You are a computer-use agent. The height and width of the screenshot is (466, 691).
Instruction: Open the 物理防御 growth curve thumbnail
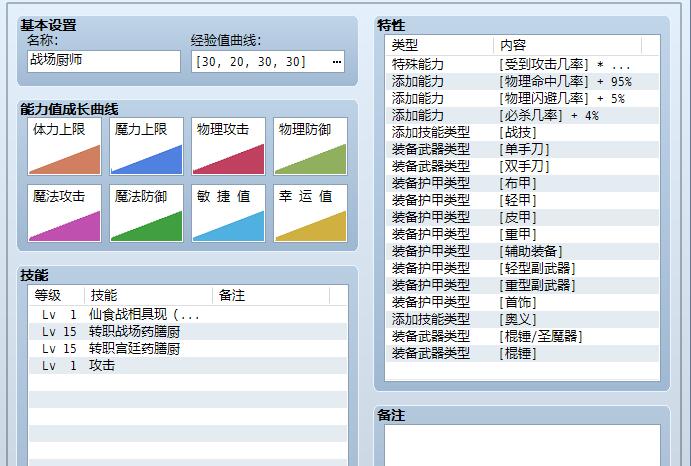coord(310,146)
